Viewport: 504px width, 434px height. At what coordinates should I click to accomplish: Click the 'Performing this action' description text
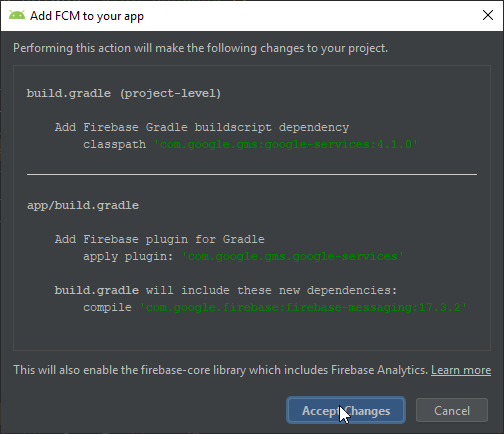click(200, 48)
